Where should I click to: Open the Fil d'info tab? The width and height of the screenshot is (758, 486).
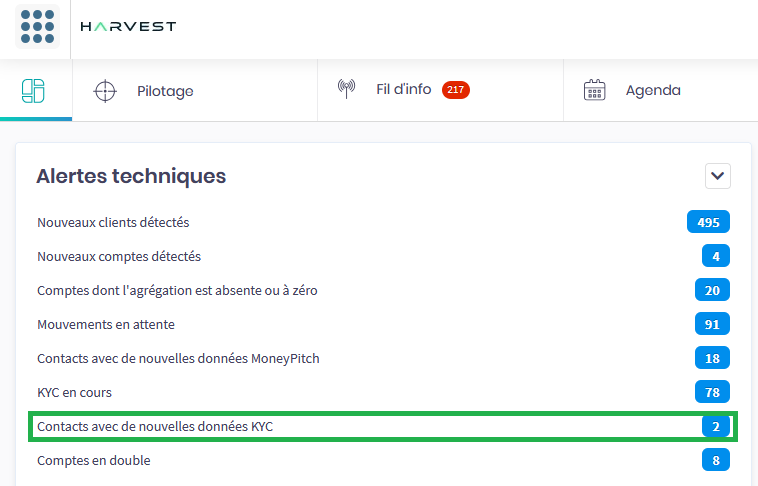tap(403, 90)
